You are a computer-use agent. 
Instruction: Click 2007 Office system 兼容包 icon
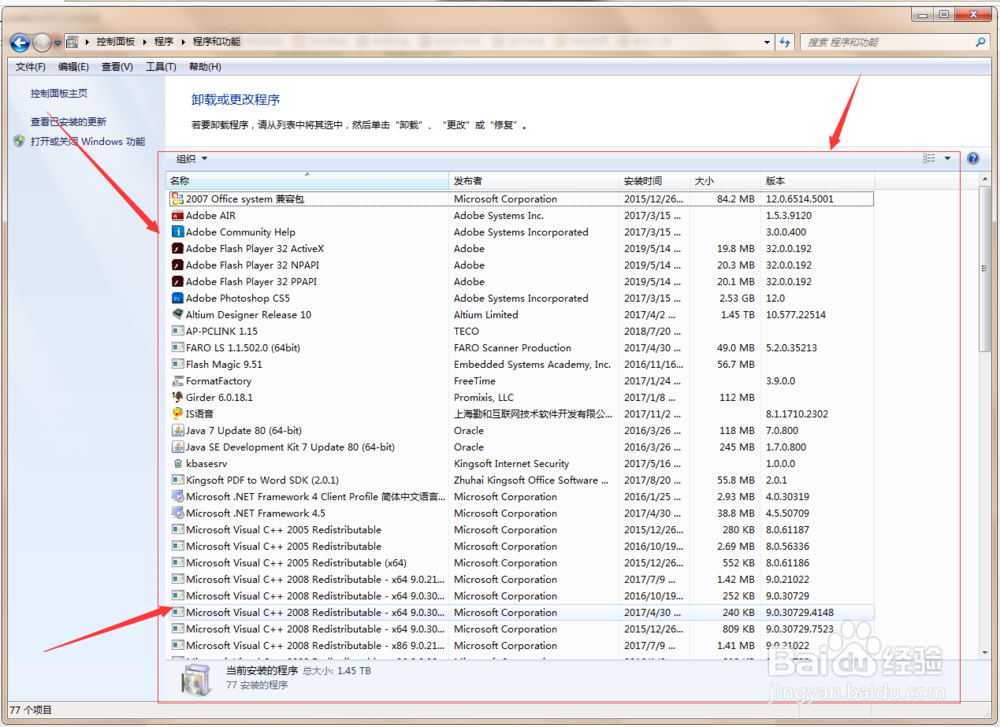point(178,199)
